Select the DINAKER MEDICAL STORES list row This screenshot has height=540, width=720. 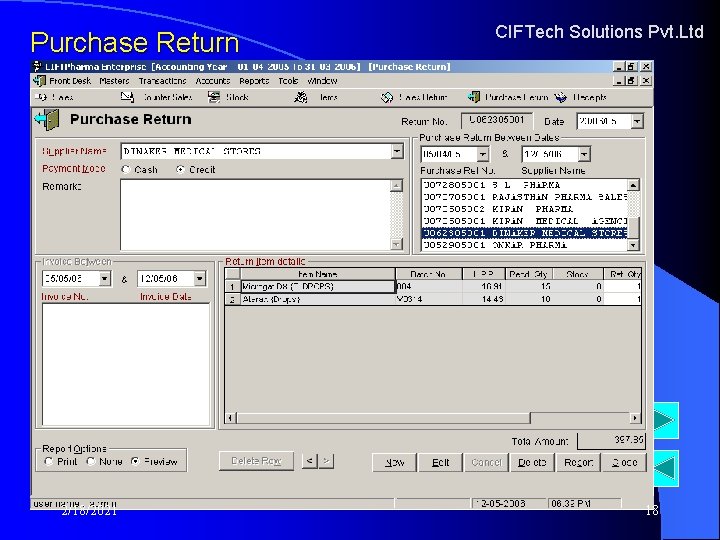point(524,233)
